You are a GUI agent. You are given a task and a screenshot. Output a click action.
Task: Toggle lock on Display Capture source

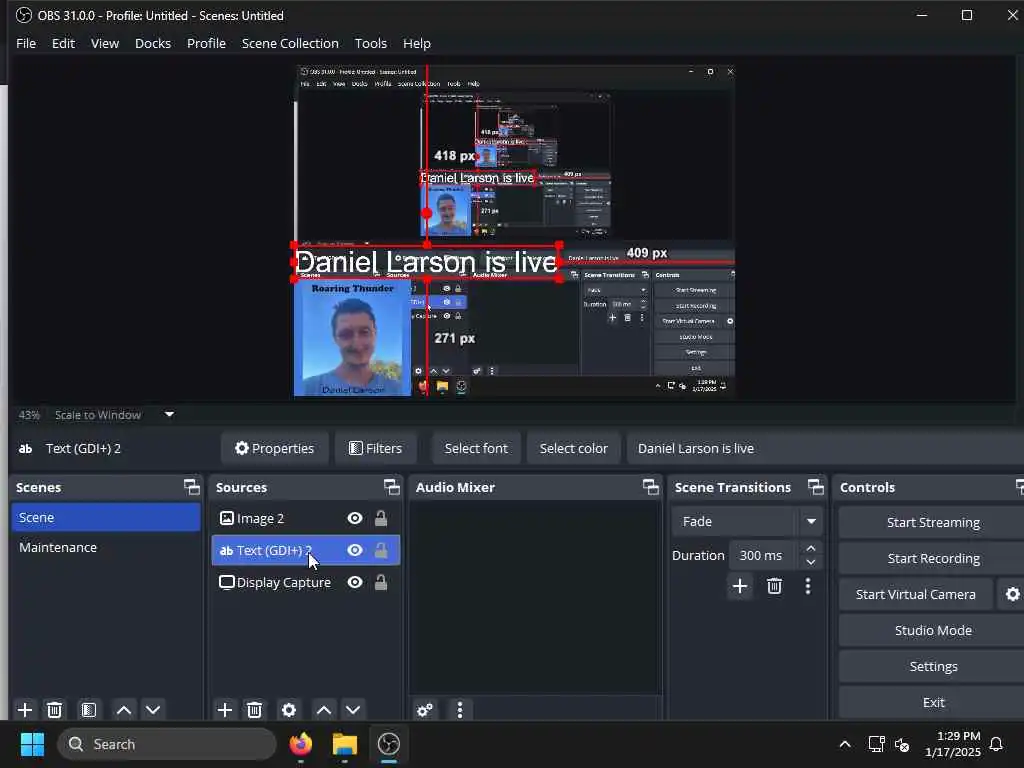381,583
